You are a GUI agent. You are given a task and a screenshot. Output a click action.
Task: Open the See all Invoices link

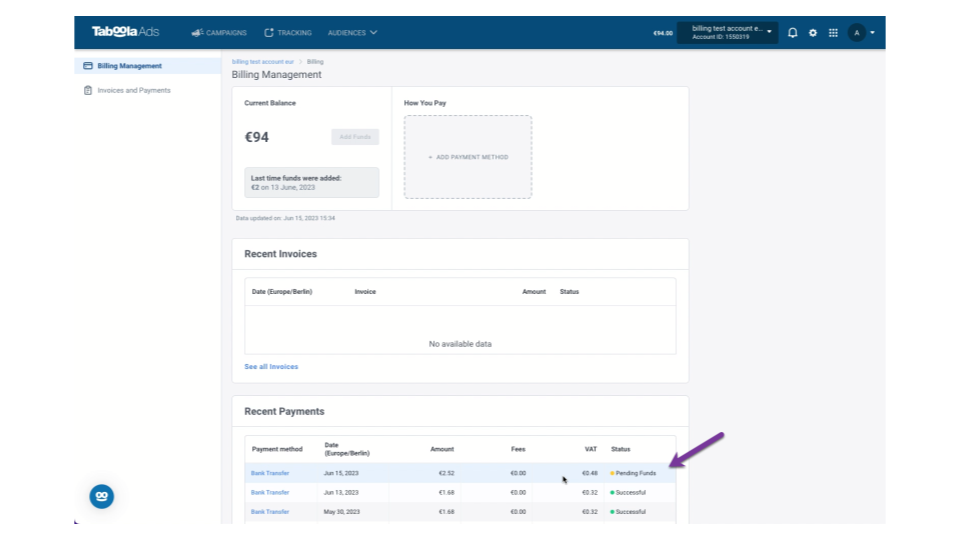pos(271,367)
